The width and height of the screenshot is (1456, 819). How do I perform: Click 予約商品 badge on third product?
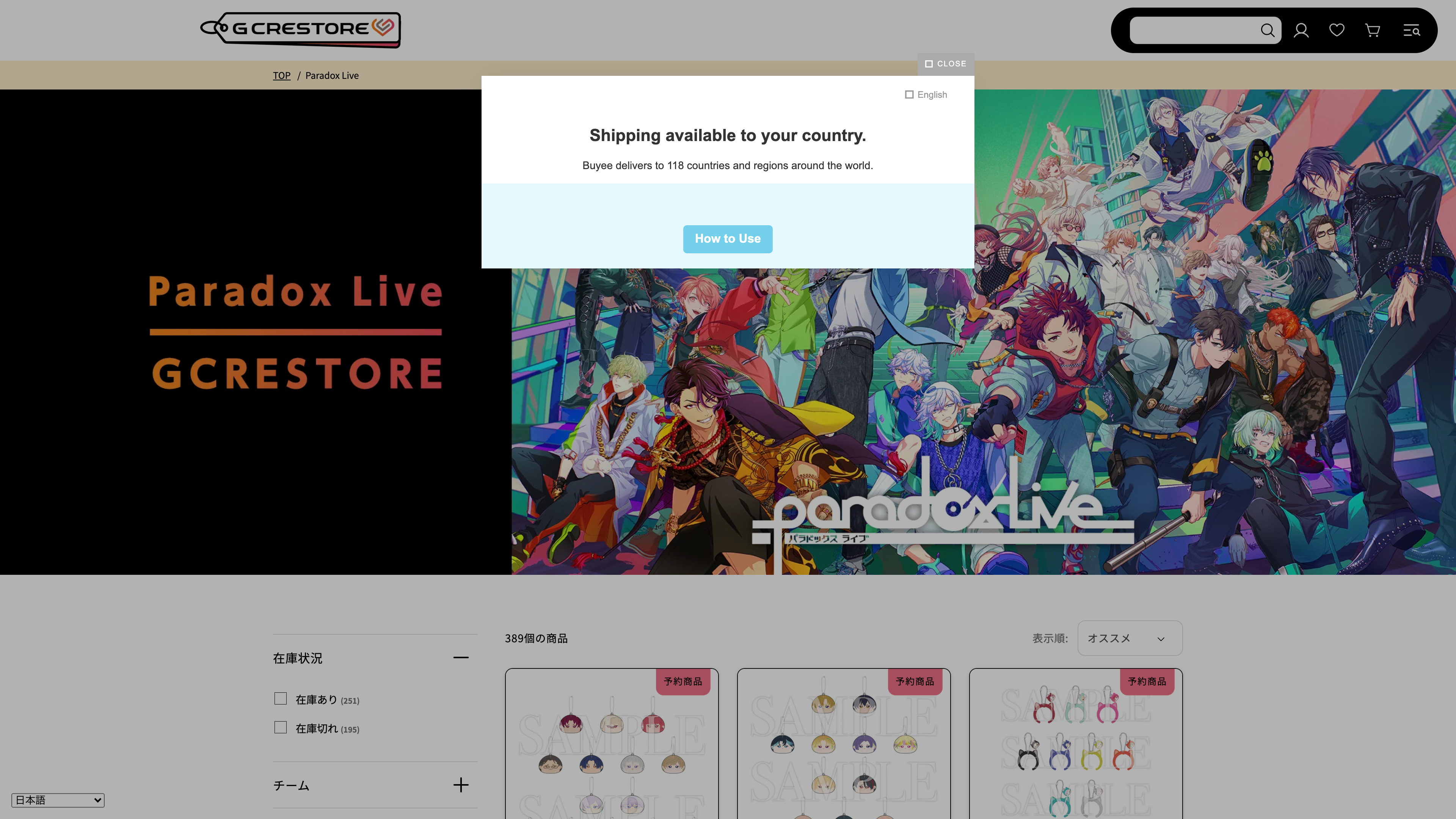pos(1147,682)
